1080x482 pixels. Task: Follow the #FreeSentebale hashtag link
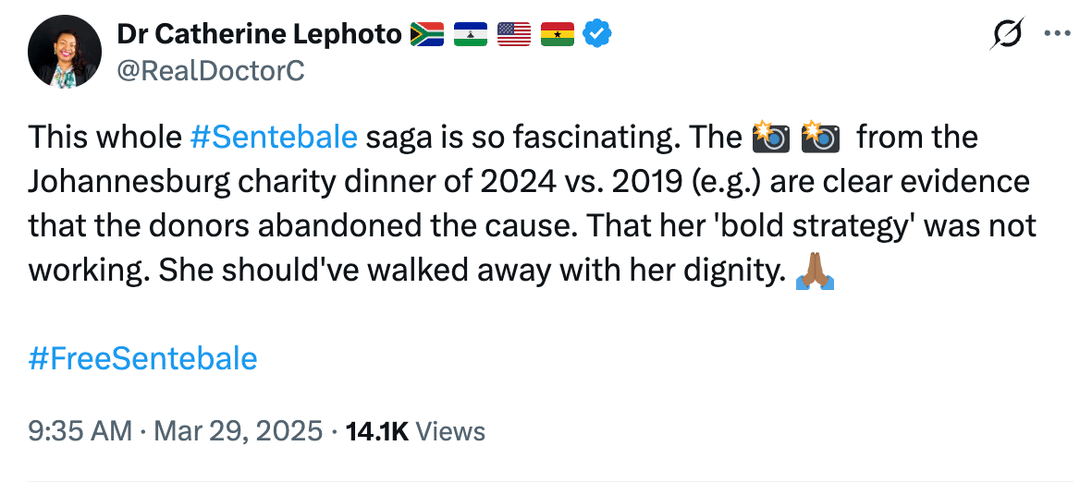pyautogui.click(x=142, y=359)
